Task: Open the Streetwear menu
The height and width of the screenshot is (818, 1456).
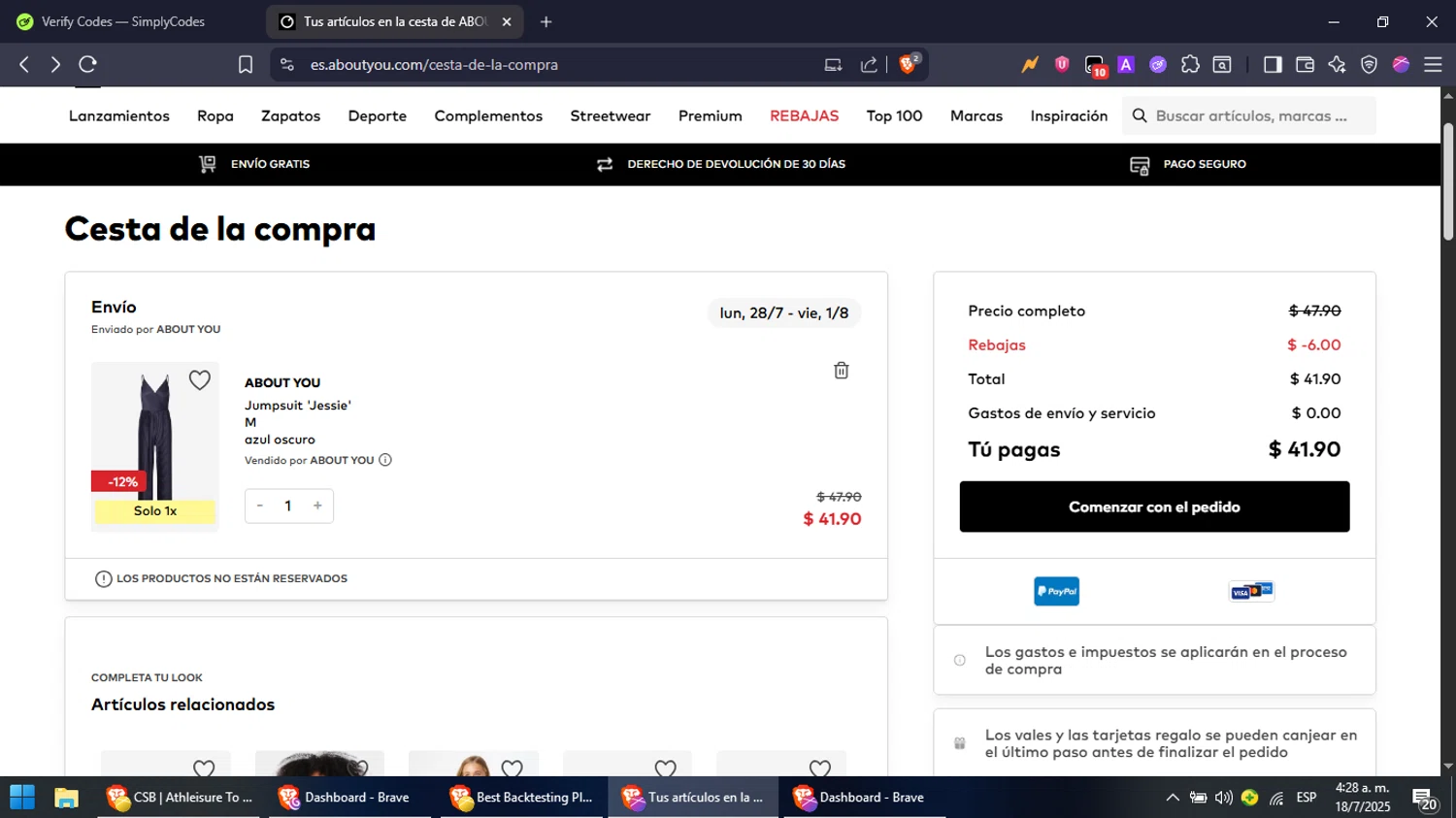Action: coord(611,115)
